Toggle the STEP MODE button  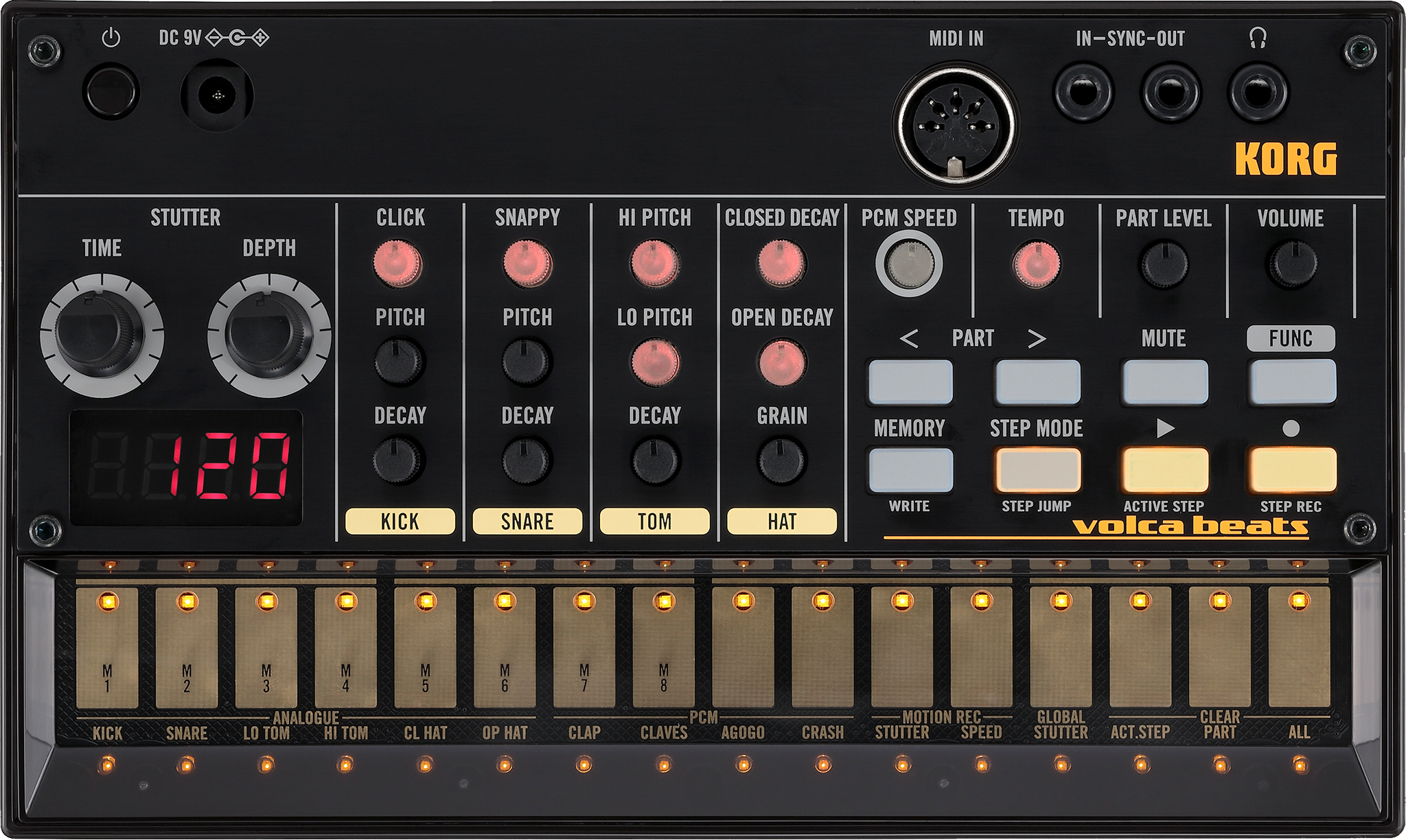click(x=1037, y=470)
